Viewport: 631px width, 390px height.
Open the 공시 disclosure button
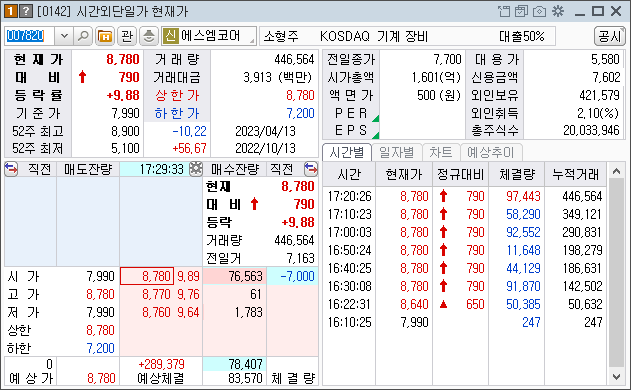tap(609, 36)
